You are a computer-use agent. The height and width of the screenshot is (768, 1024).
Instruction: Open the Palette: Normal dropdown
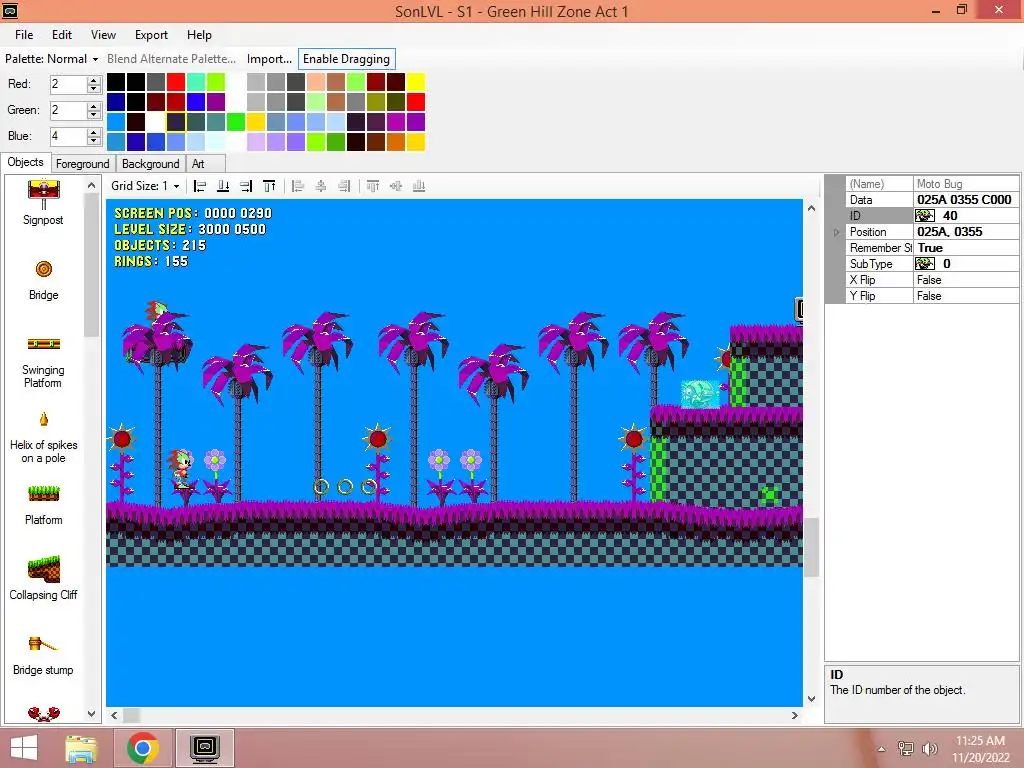click(52, 59)
